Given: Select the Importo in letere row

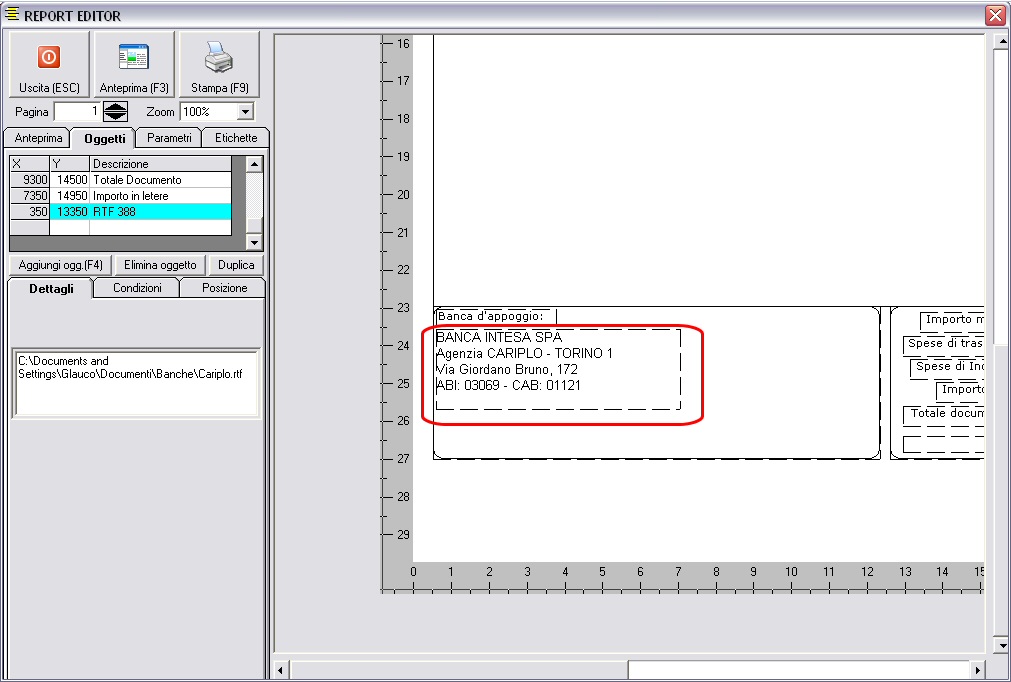Looking at the screenshot, I should [x=121, y=196].
